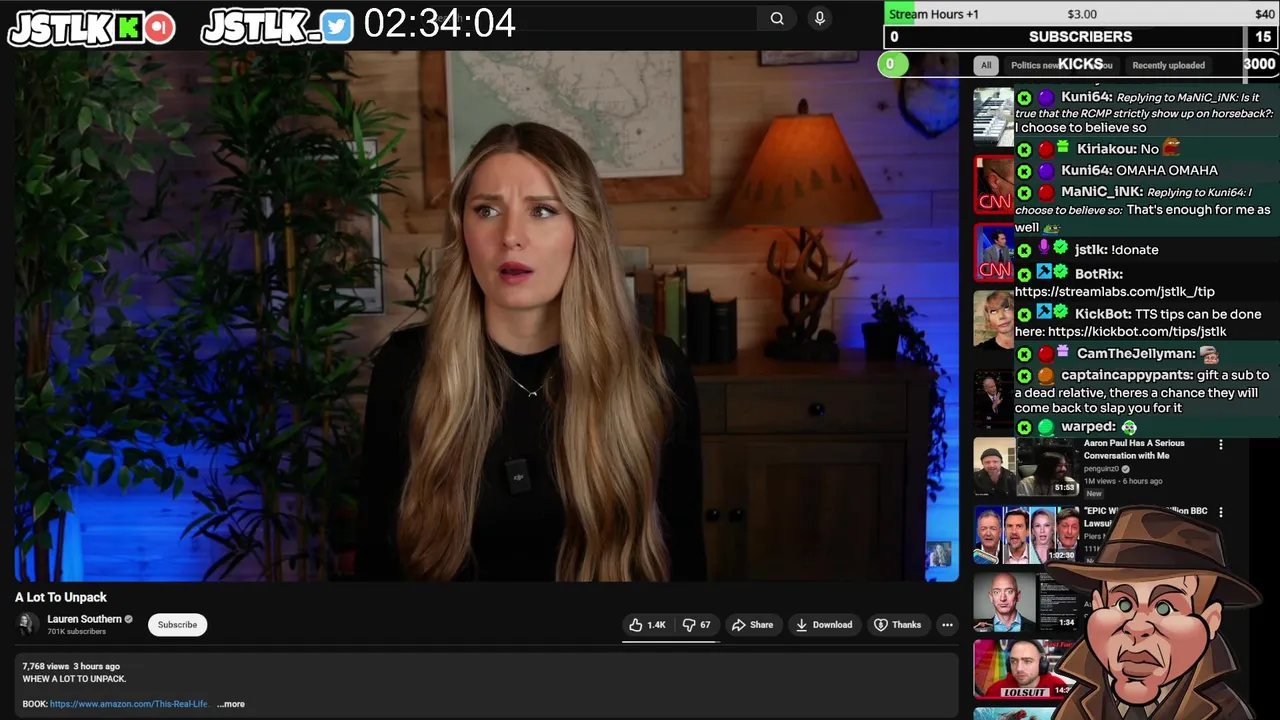Open the CNN thumbnail with a man in a suit

[994, 252]
